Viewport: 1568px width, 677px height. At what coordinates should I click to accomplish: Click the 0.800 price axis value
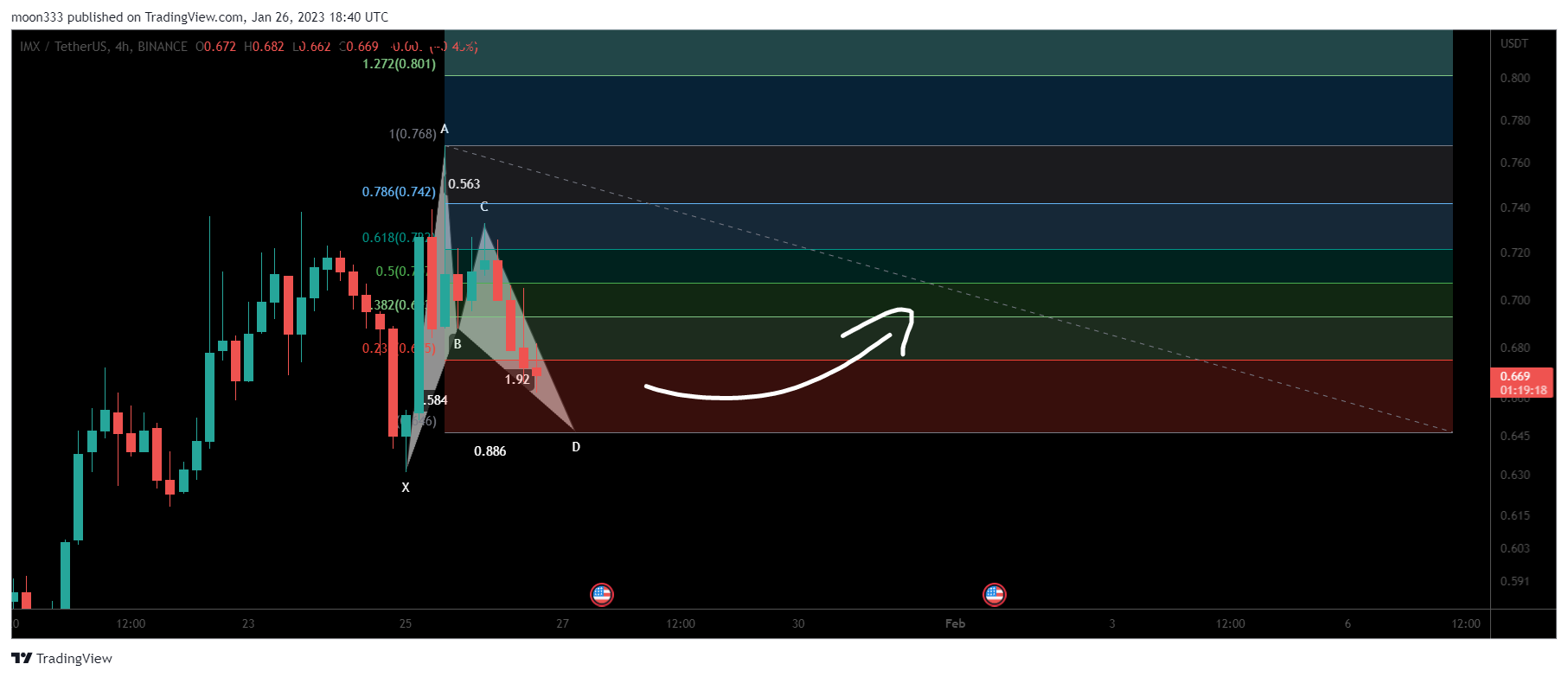pyautogui.click(x=1515, y=78)
